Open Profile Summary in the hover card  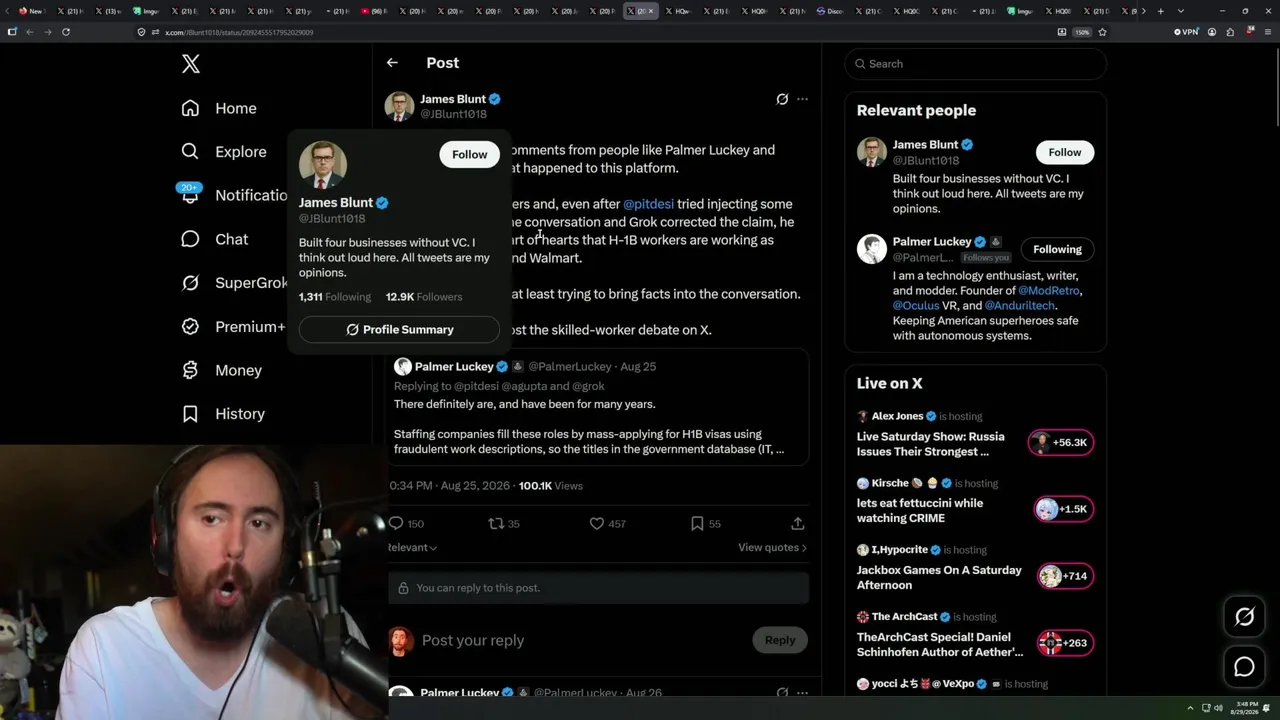[399, 329]
